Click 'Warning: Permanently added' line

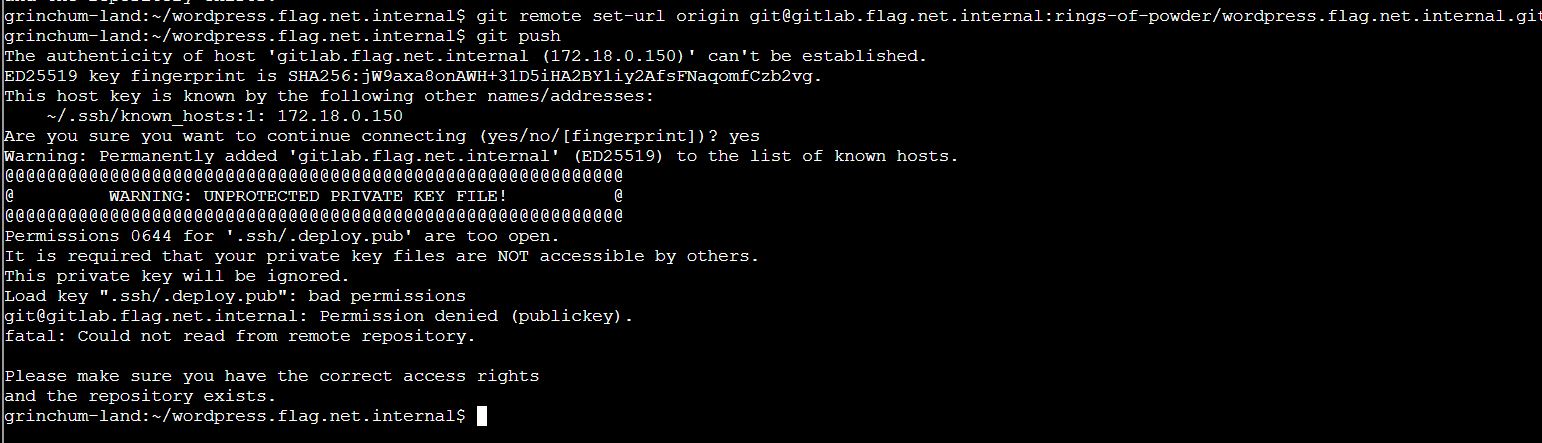[x=482, y=156]
